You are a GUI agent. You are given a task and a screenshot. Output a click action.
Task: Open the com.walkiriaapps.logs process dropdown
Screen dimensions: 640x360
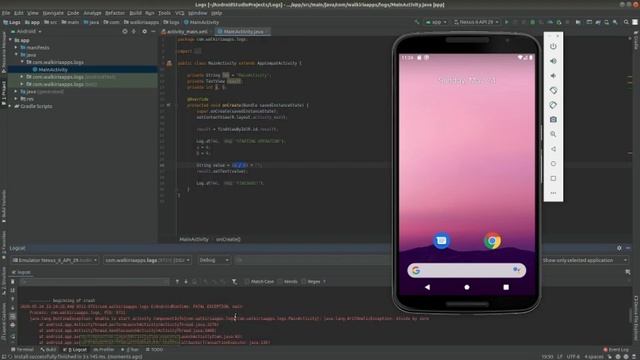(147, 260)
